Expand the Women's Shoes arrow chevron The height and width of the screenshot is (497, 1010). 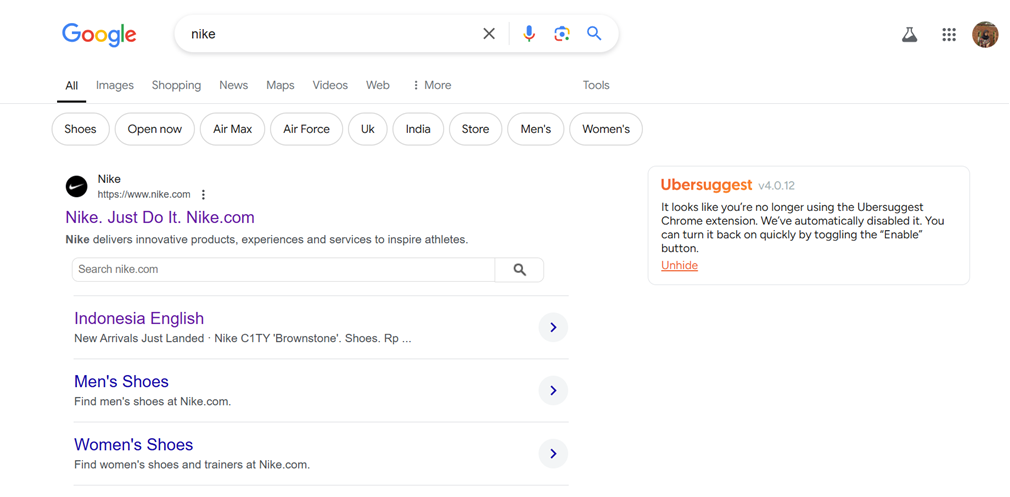pos(553,454)
